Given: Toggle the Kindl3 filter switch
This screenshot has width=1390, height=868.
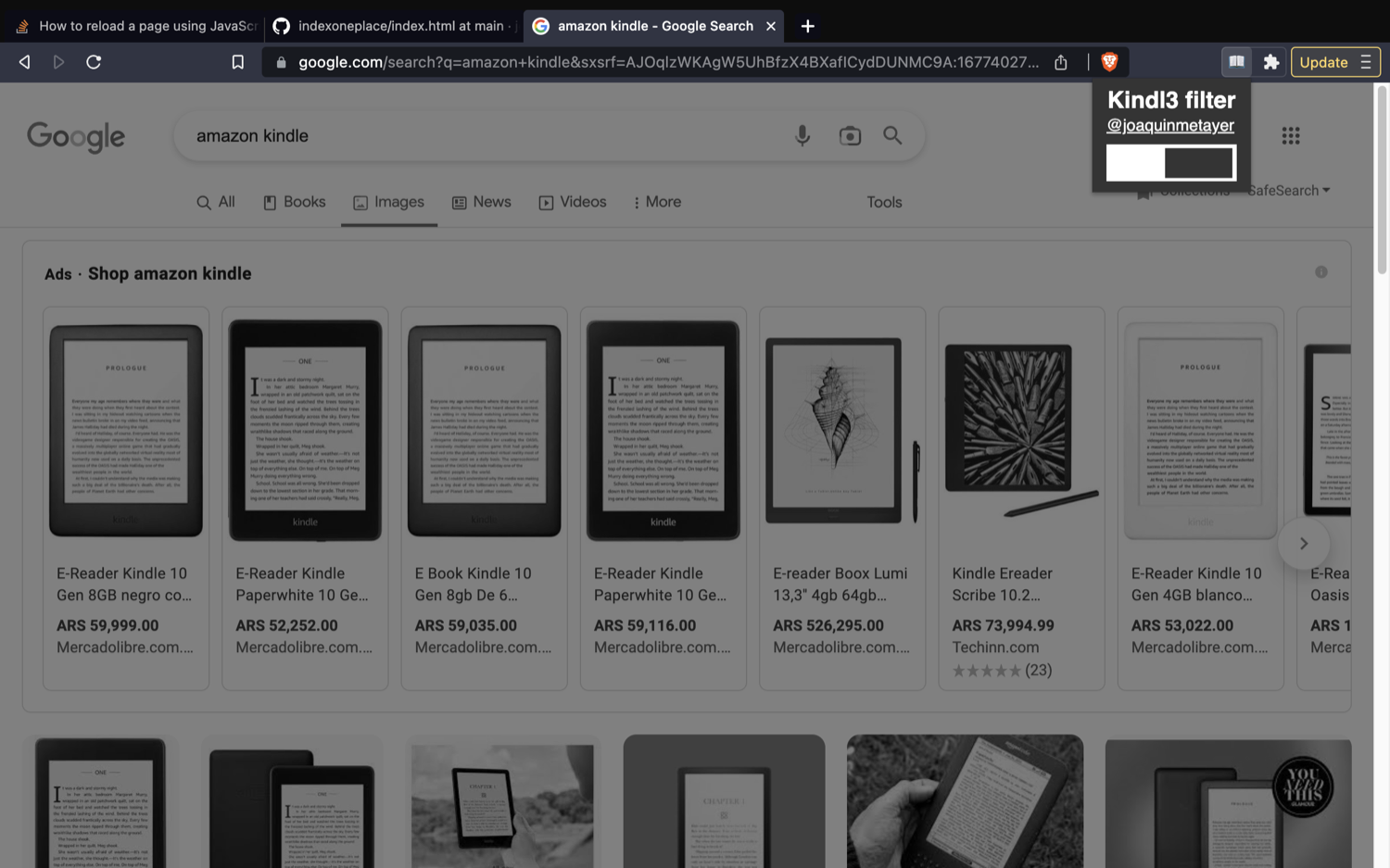Looking at the screenshot, I should 1171,163.
